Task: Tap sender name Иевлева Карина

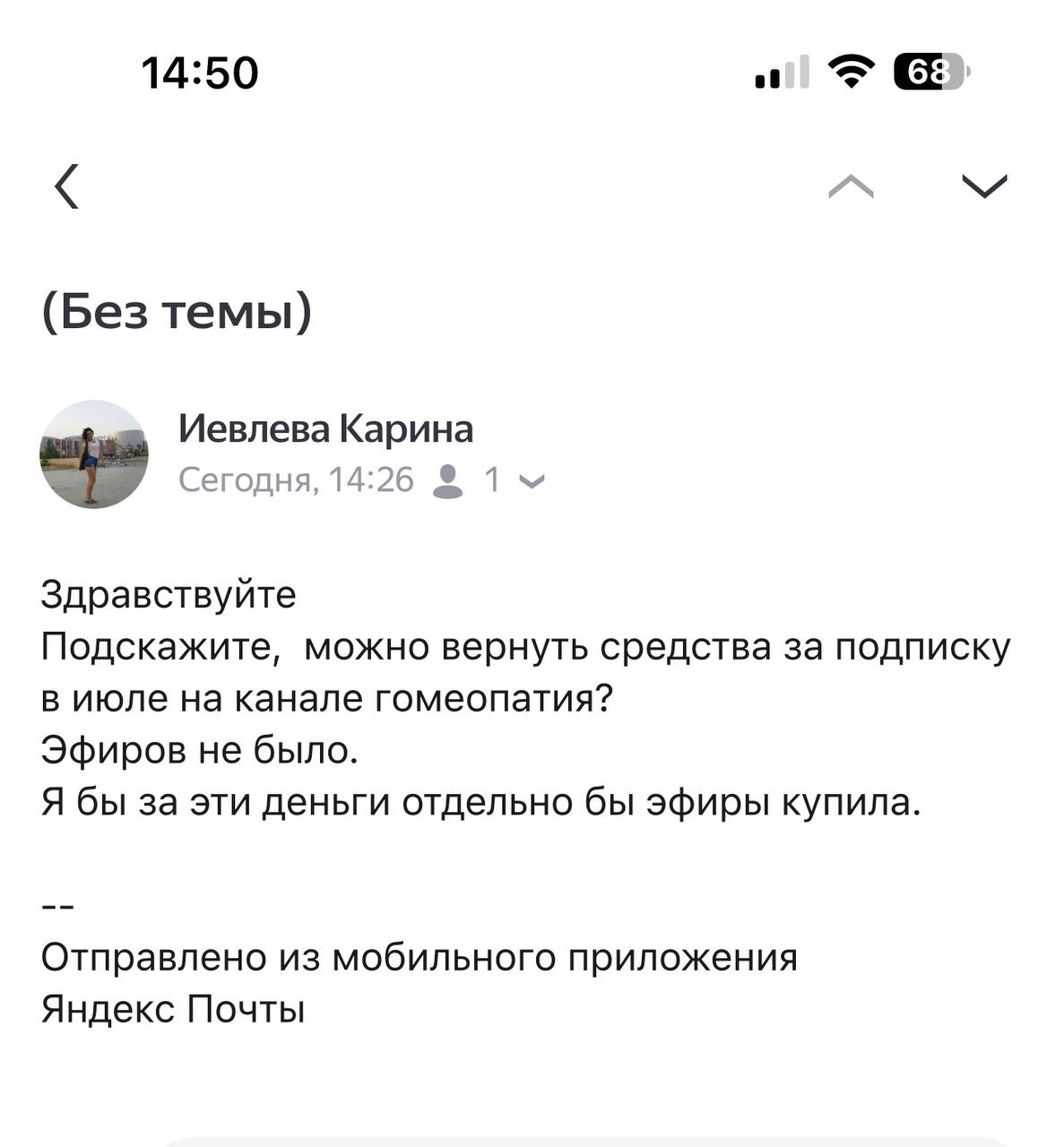Action: click(325, 429)
